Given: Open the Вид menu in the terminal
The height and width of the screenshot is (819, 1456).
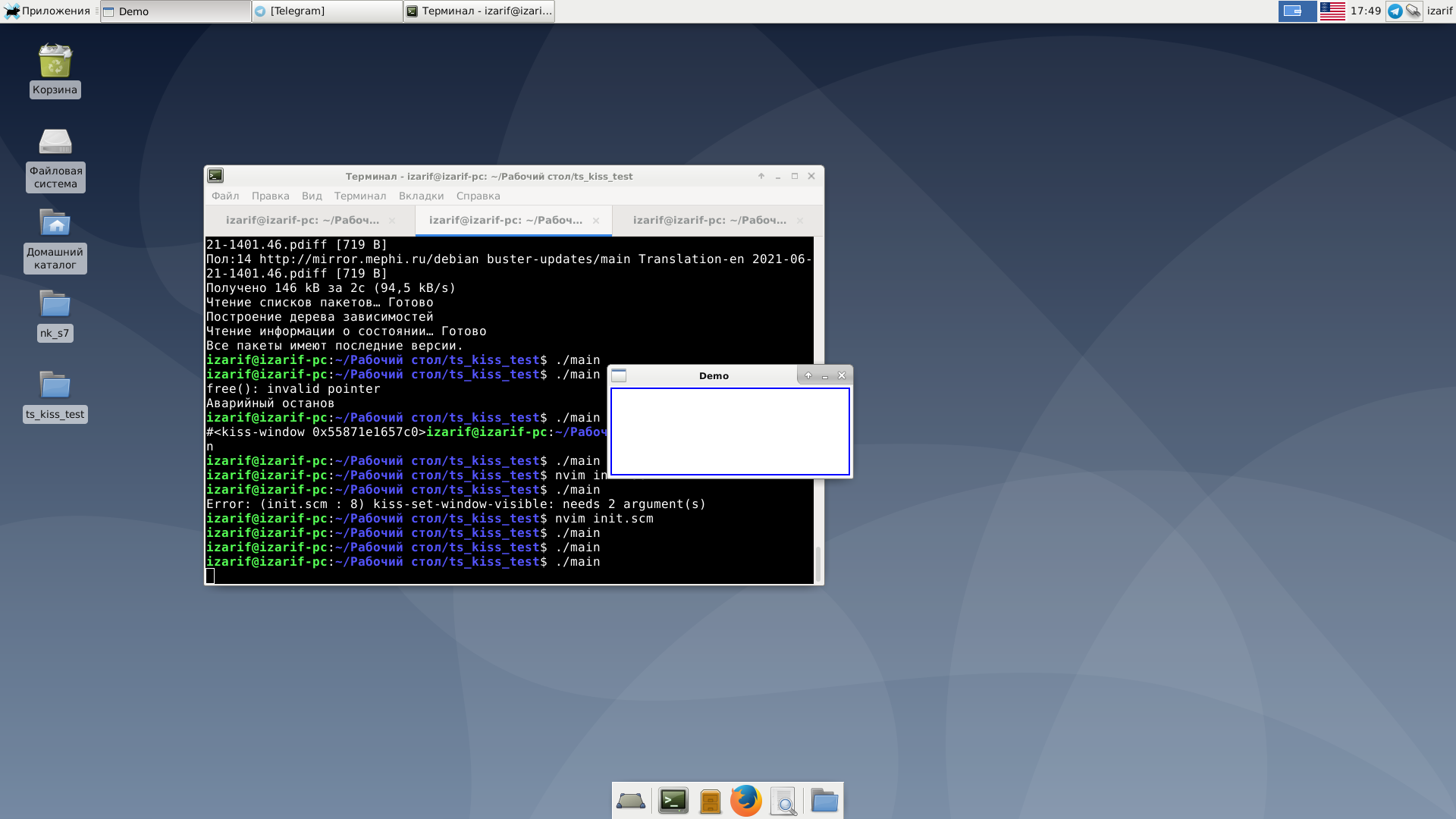Looking at the screenshot, I should [312, 196].
